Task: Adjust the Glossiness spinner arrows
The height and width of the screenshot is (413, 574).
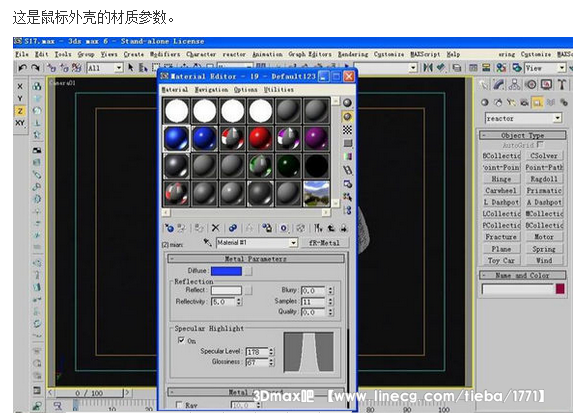Action: tap(271, 362)
